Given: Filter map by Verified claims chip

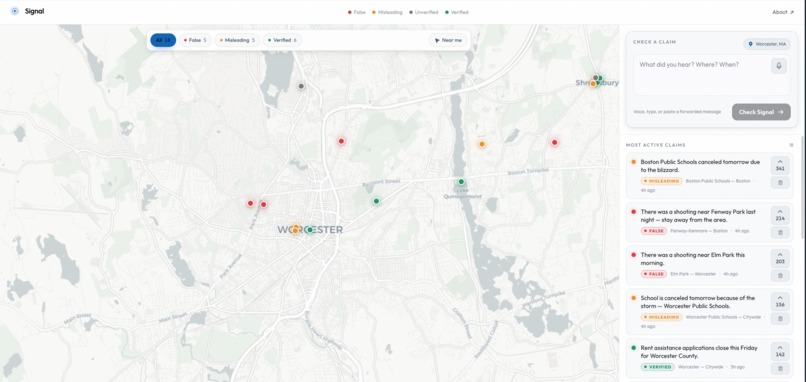Looking at the screenshot, I should coord(282,40).
